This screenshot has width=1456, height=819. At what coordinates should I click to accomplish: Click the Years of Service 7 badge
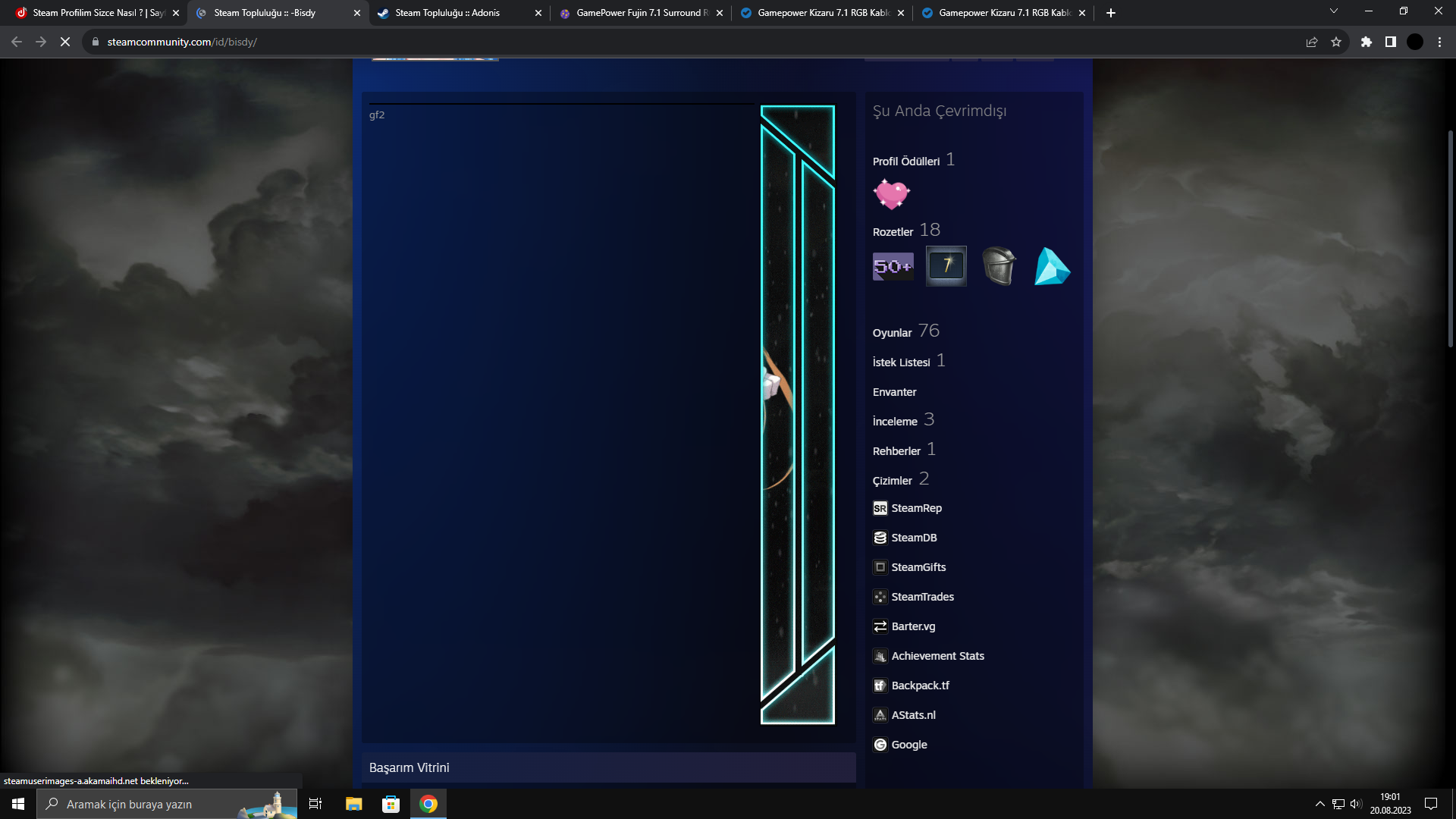[x=946, y=266]
